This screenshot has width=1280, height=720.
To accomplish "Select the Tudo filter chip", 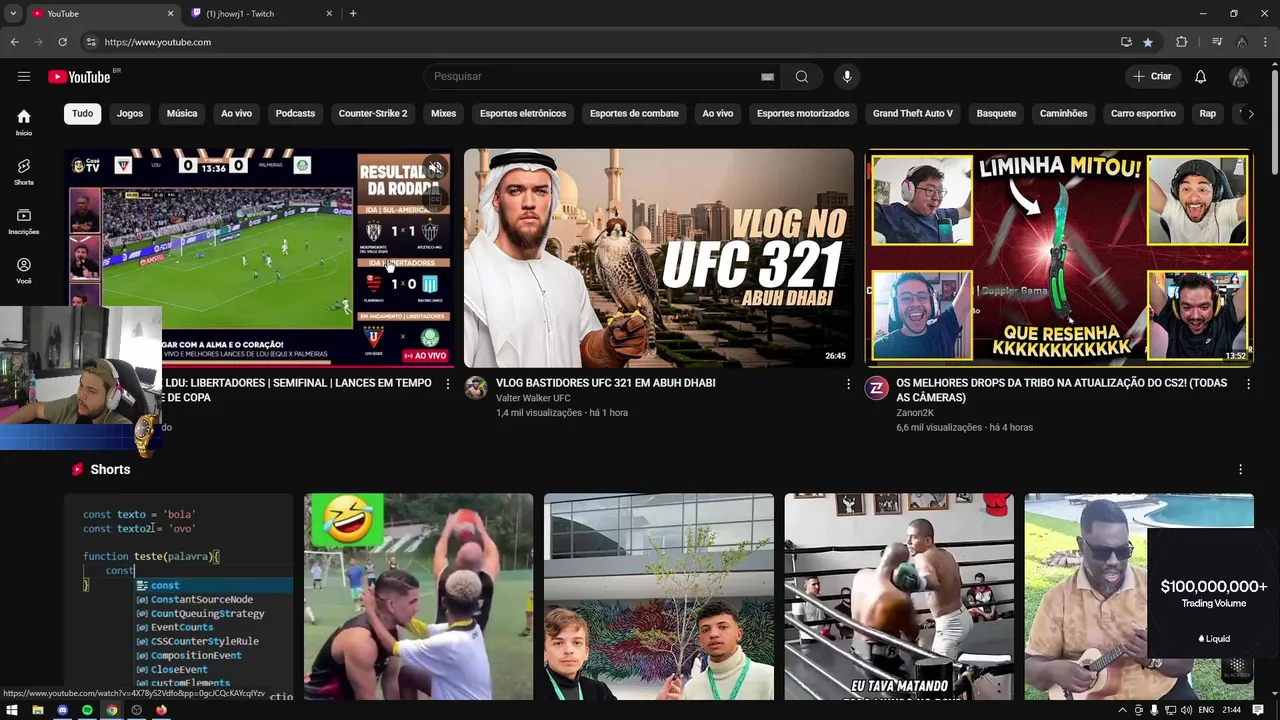I will 83,114.
